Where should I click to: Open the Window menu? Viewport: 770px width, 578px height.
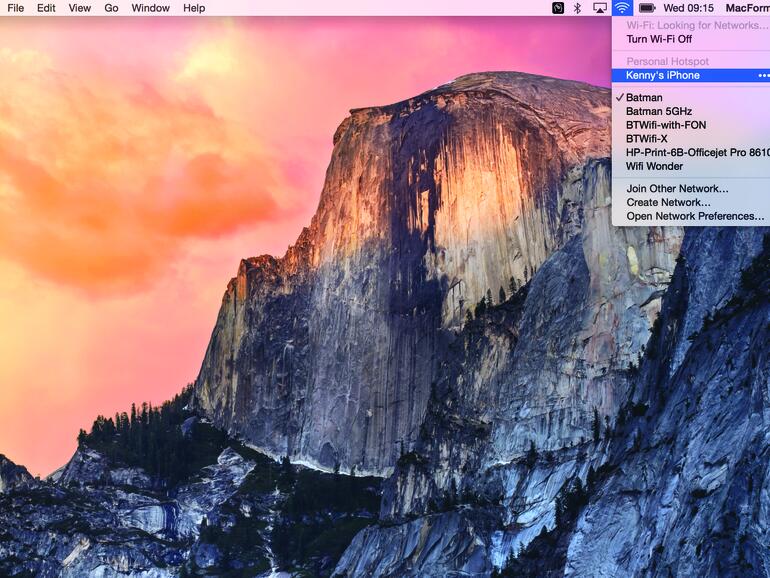pos(151,8)
